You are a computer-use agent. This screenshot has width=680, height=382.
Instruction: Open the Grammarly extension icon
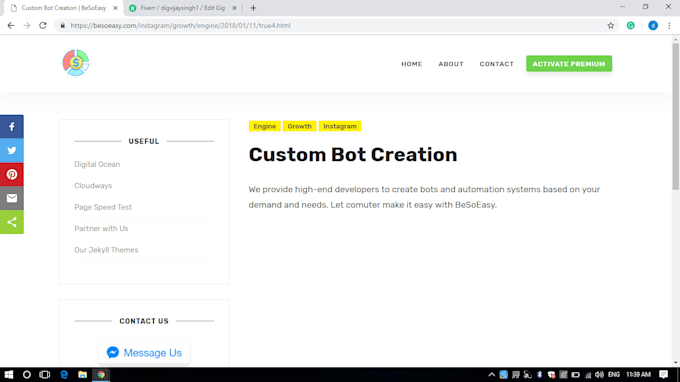(631, 26)
